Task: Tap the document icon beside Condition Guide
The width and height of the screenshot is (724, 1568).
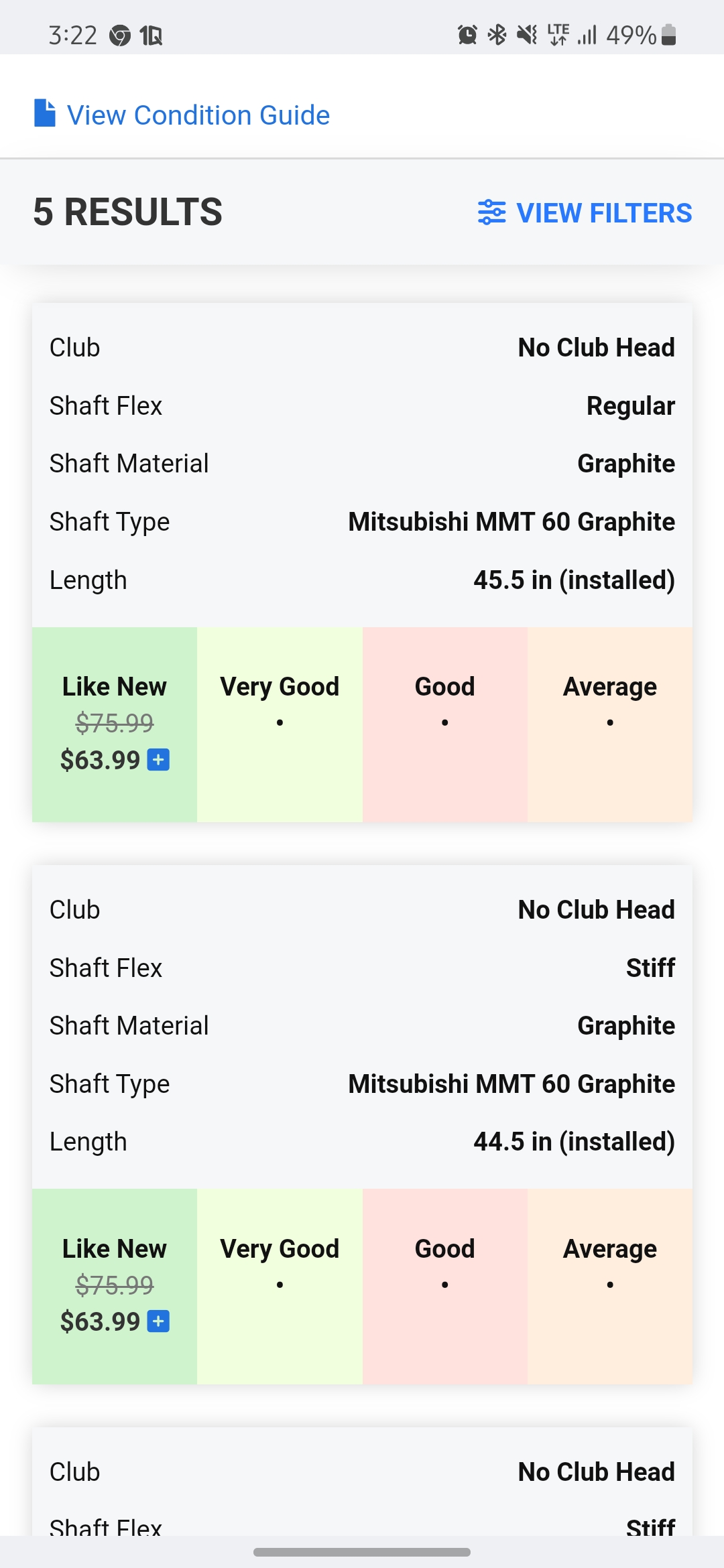Action: click(45, 113)
